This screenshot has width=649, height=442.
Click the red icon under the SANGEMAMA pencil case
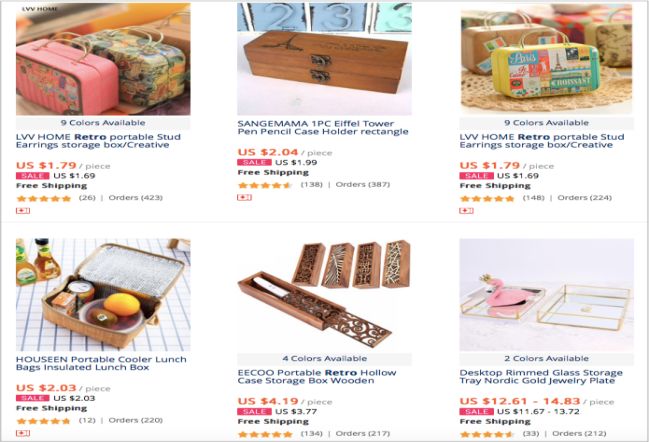[244, 197]
